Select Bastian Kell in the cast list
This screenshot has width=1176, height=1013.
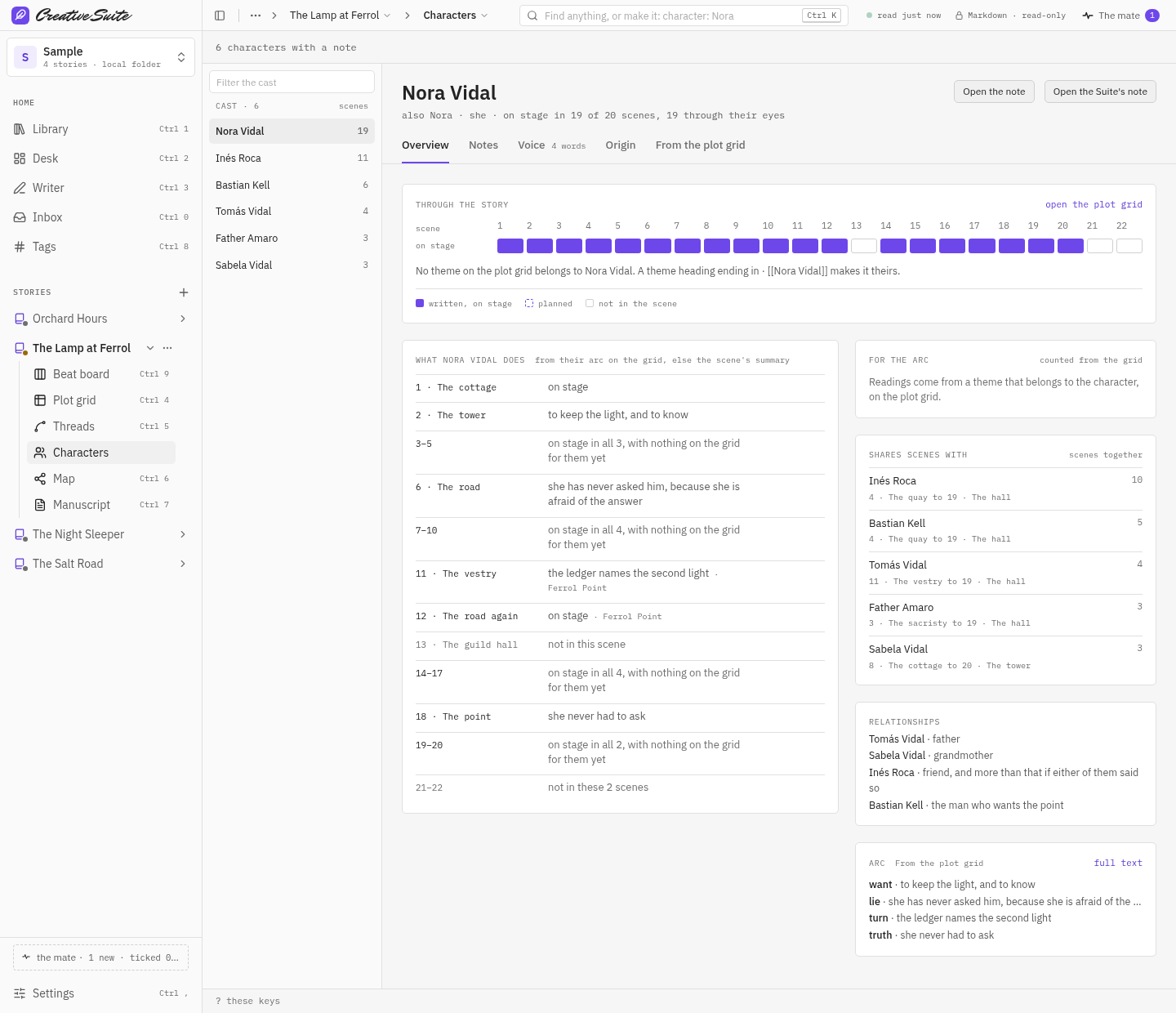(292, 185)
